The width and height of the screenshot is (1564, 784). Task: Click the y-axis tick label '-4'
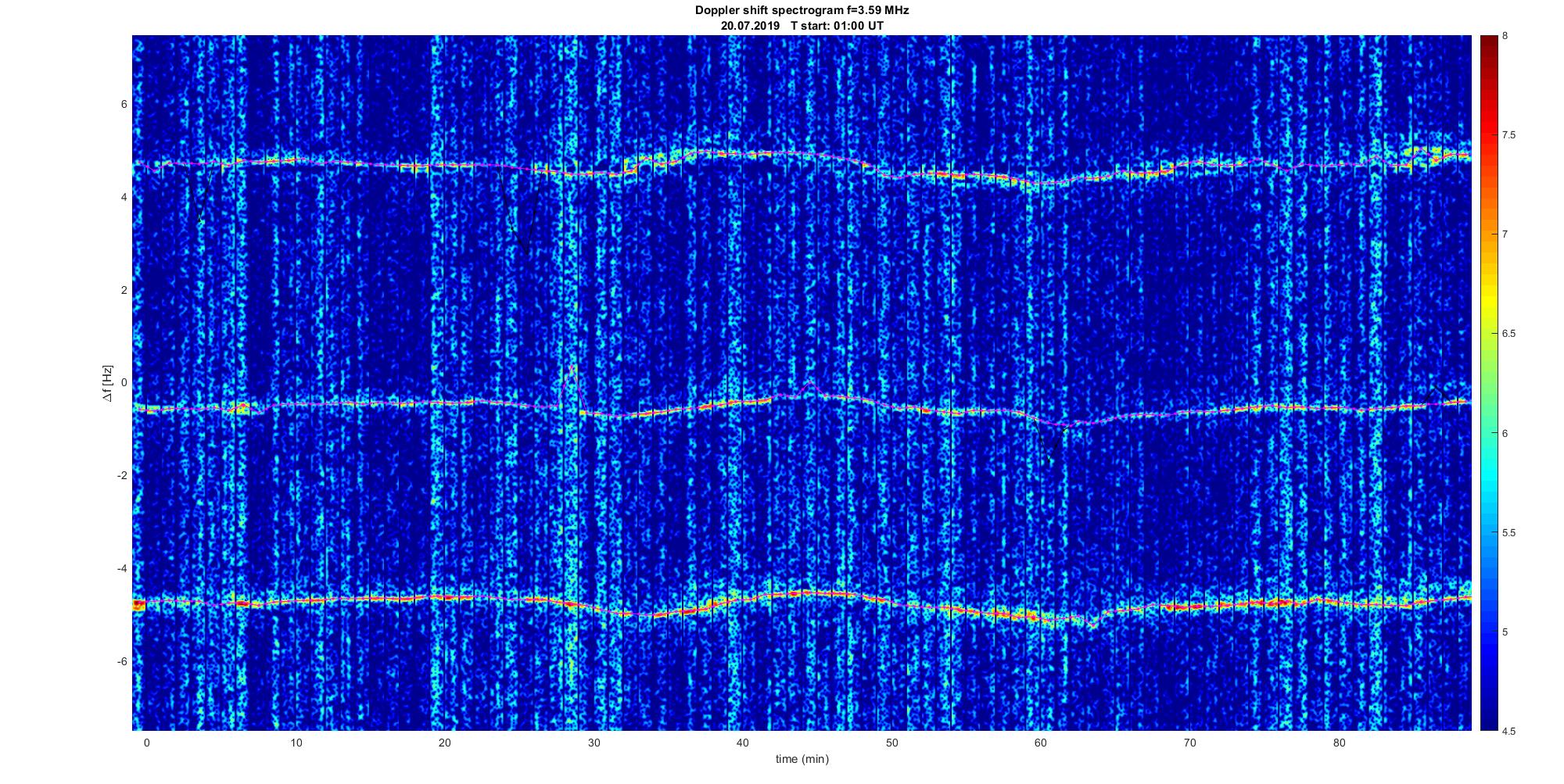tap(121, 568)
